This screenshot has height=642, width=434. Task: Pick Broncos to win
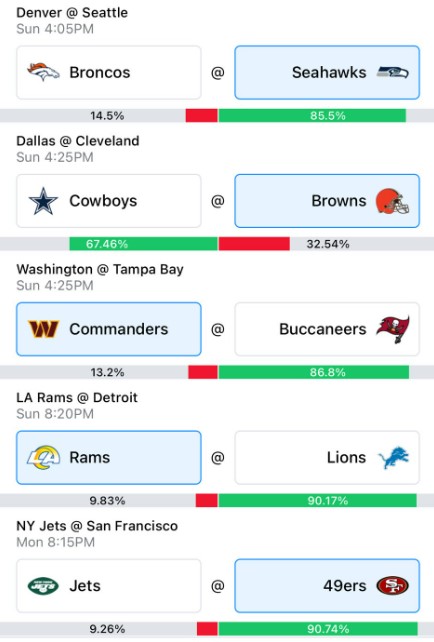(108, 72)
